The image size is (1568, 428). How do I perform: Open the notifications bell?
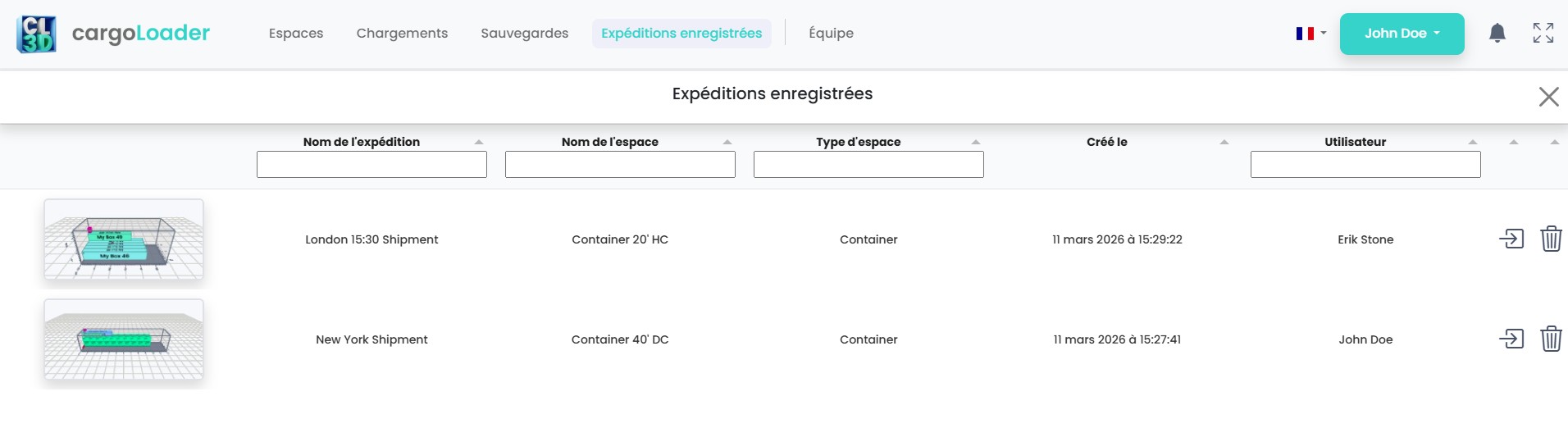pyautogui.click(x=1497, y=33)
